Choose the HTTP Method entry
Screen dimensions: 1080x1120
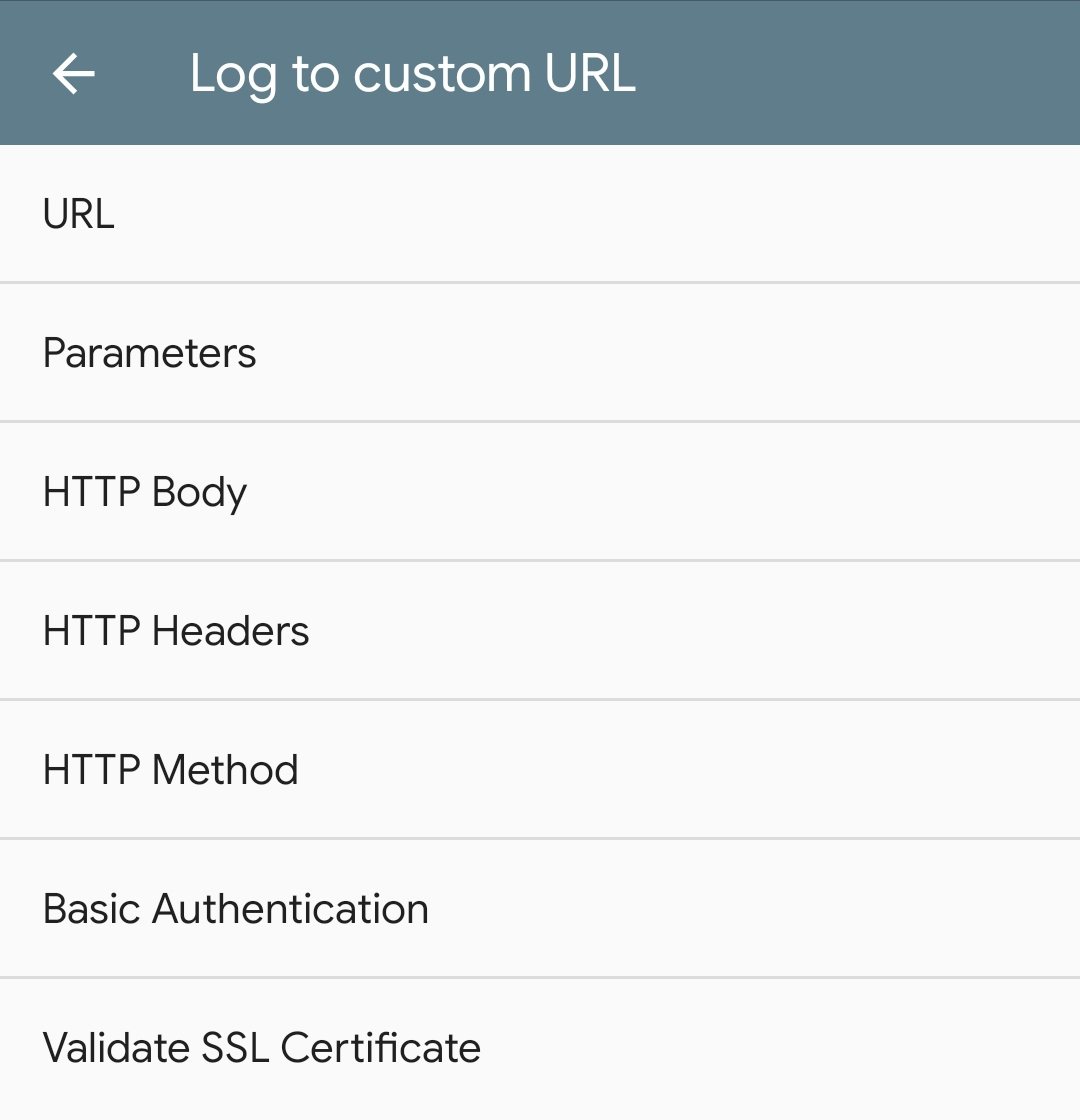(x=171, y=770)
